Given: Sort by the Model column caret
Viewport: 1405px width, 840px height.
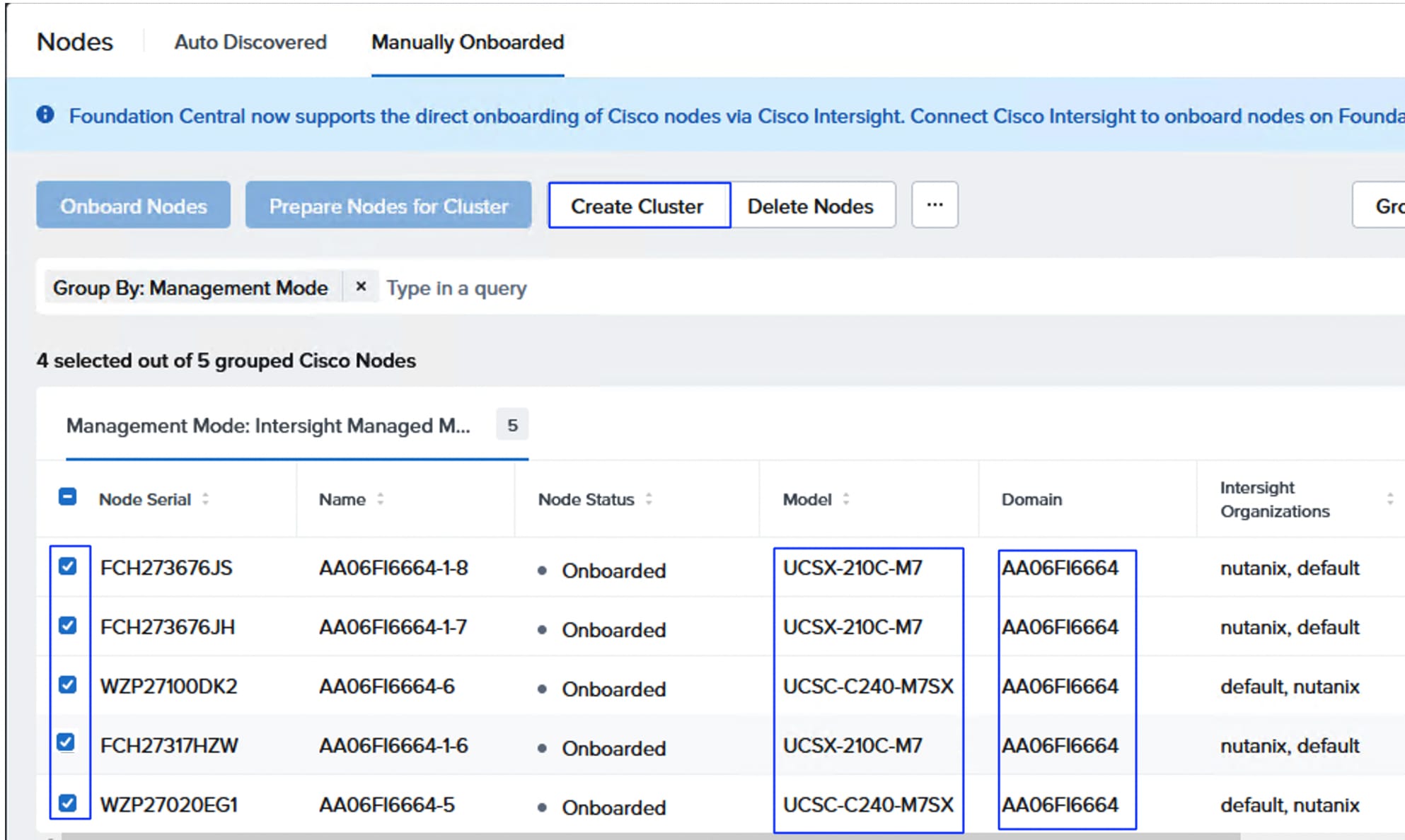Looking at the screenshot, I should 847,499.
